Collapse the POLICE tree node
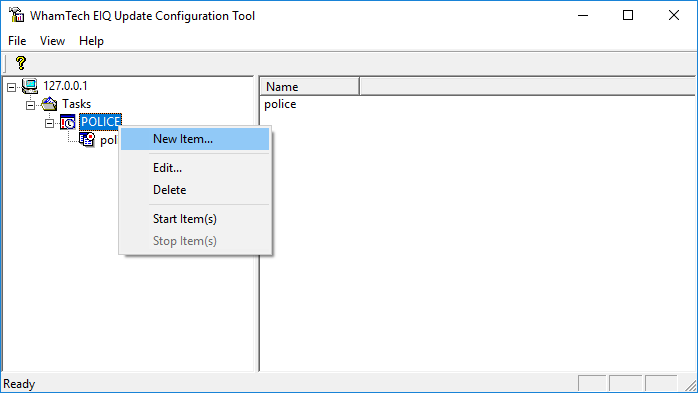The width and height of the screenshot is (698, 393). [49, 123]
